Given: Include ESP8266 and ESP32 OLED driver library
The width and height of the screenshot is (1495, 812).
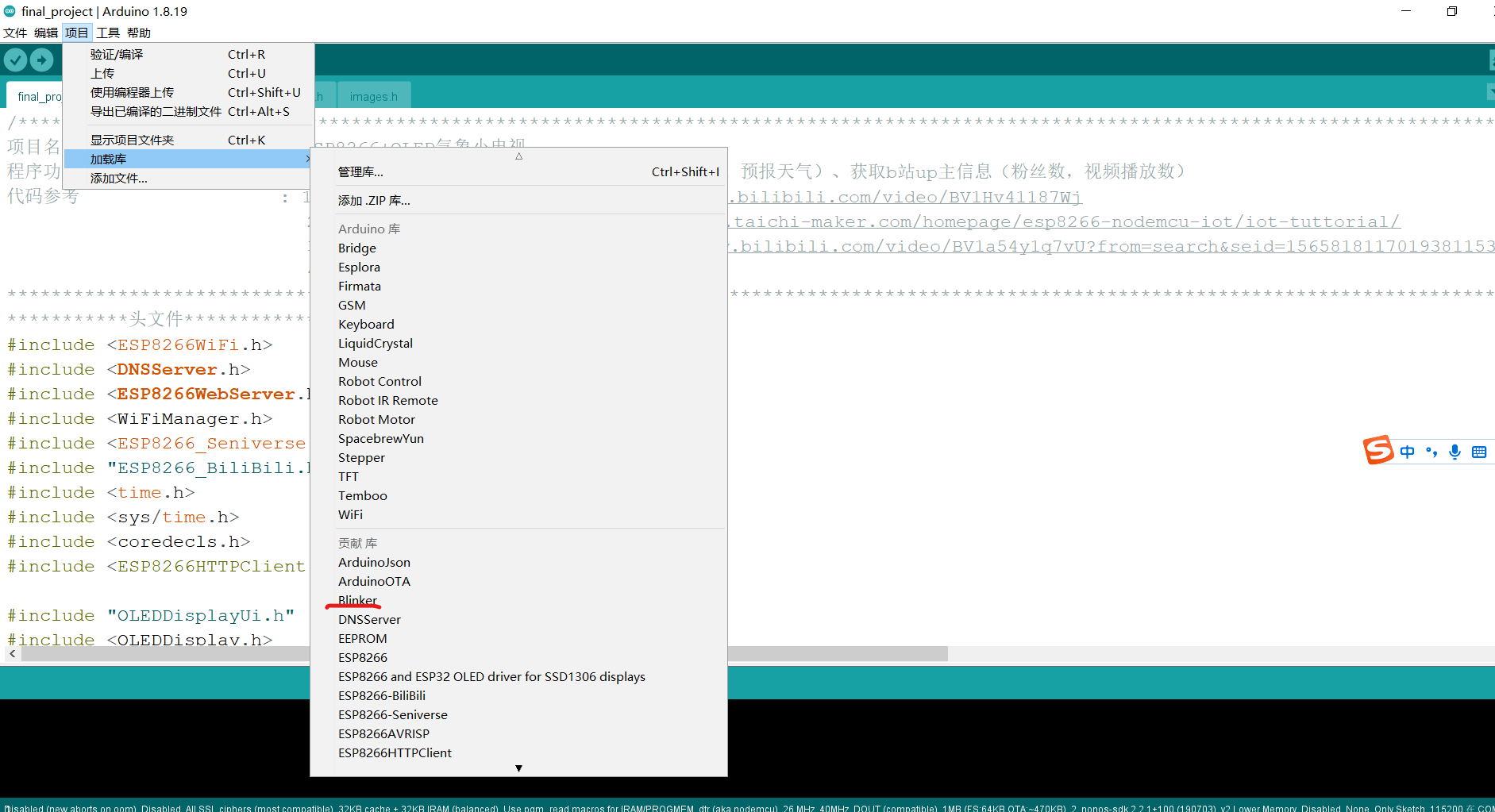Looking at the screenshot, I should tap(518, 676).
